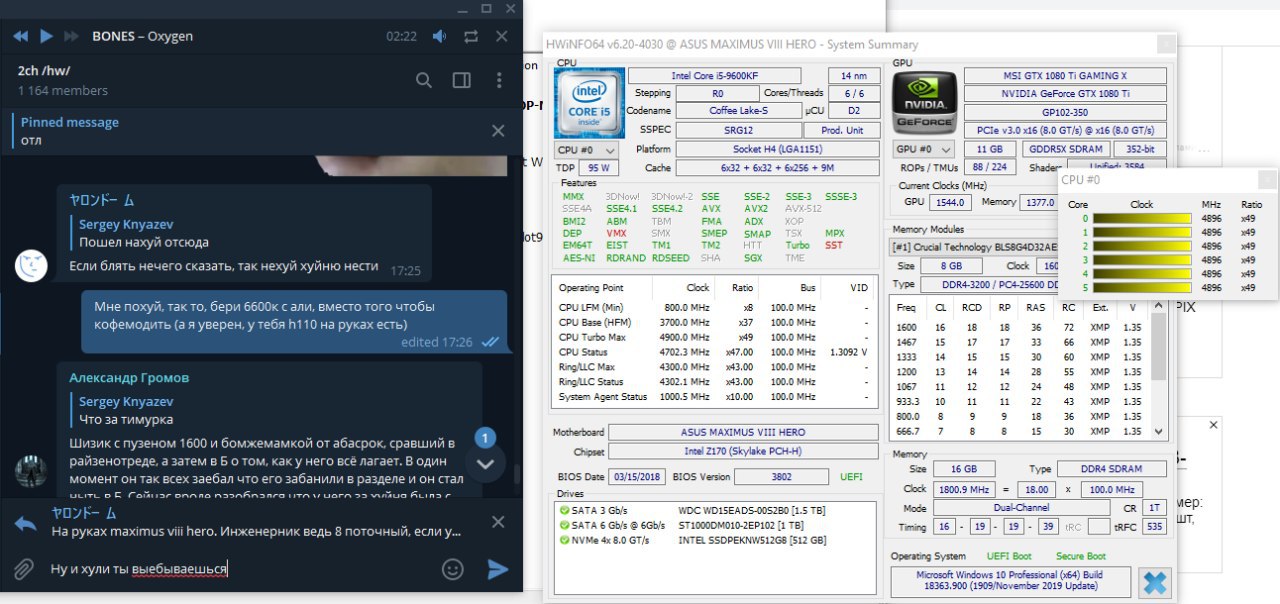Viewport: 1280px width, 604px height.
Task: Open Sergey Knyazev's avatar with the message ending 17:25
Action: click(x=32, y=265)
